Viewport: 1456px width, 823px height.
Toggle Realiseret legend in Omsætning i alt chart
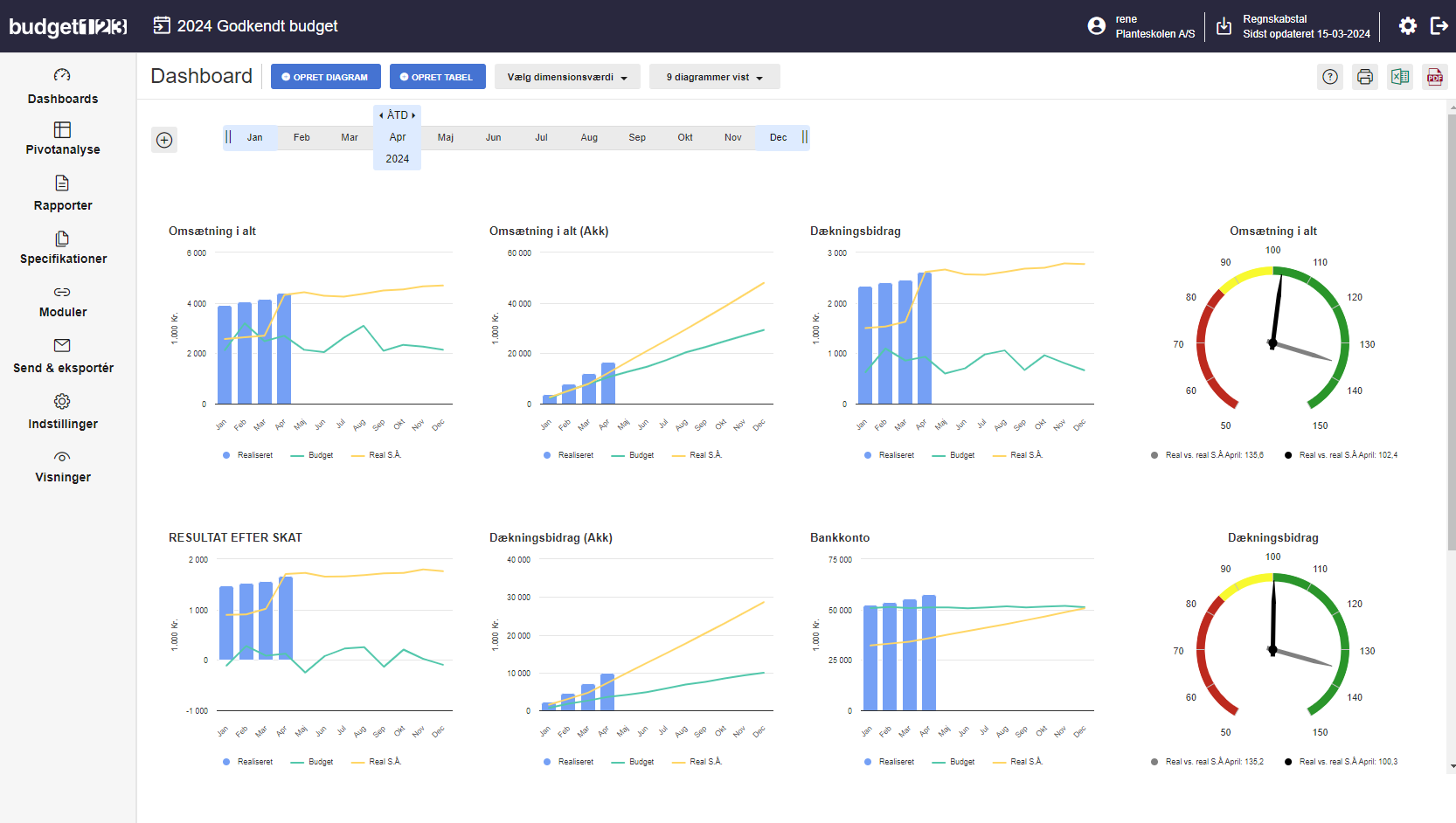[x=247, y=455]
